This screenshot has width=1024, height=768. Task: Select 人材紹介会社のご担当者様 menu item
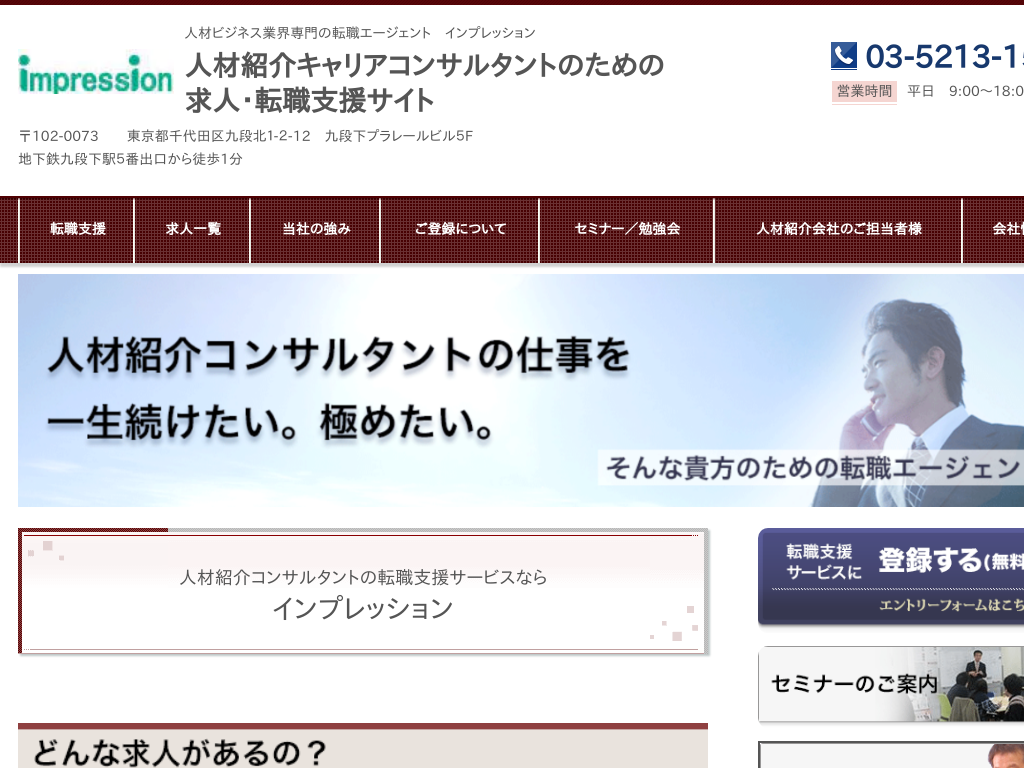tap(839, 229)
